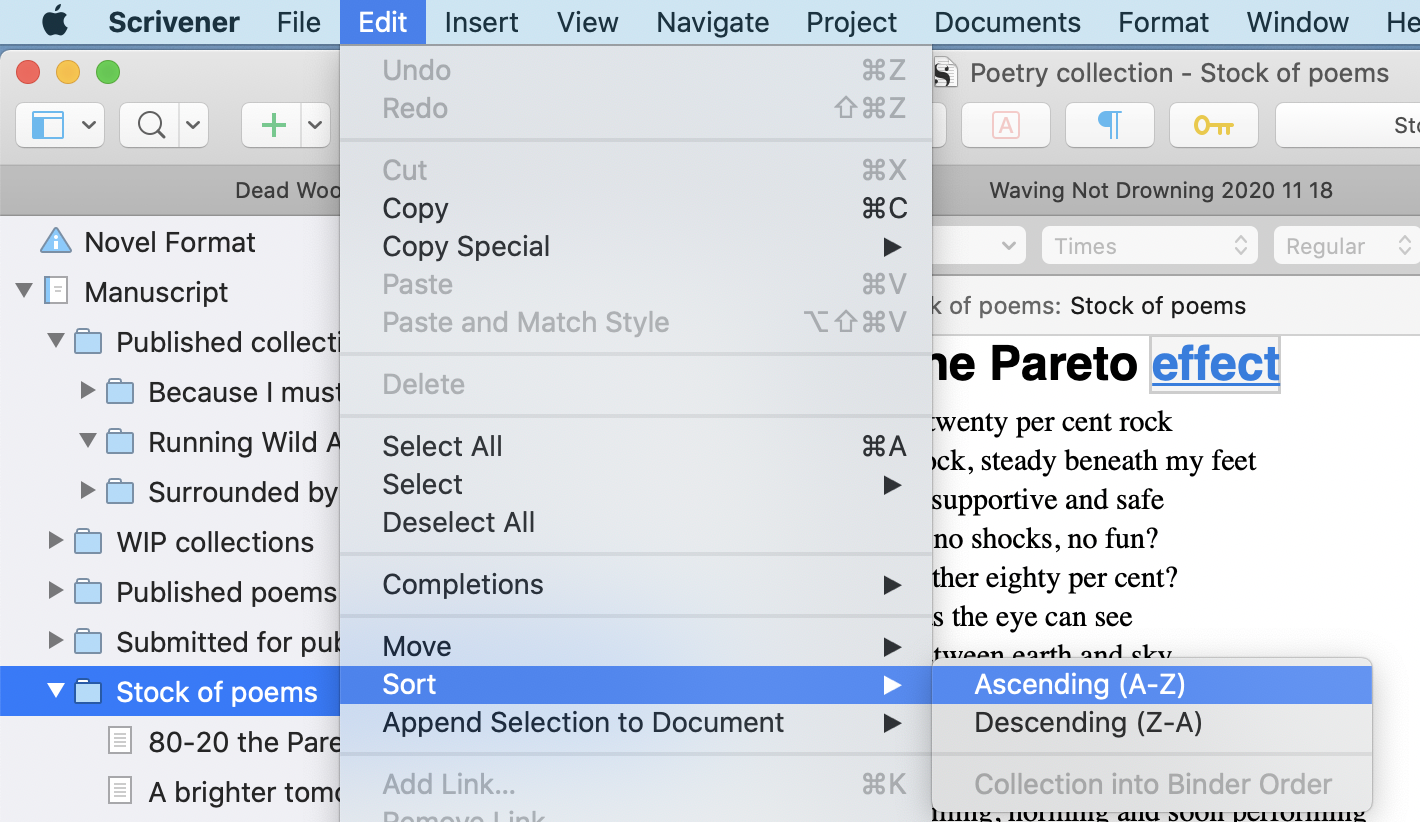Toggle the paragraph invisibles icon

[x=1110, y=125]
